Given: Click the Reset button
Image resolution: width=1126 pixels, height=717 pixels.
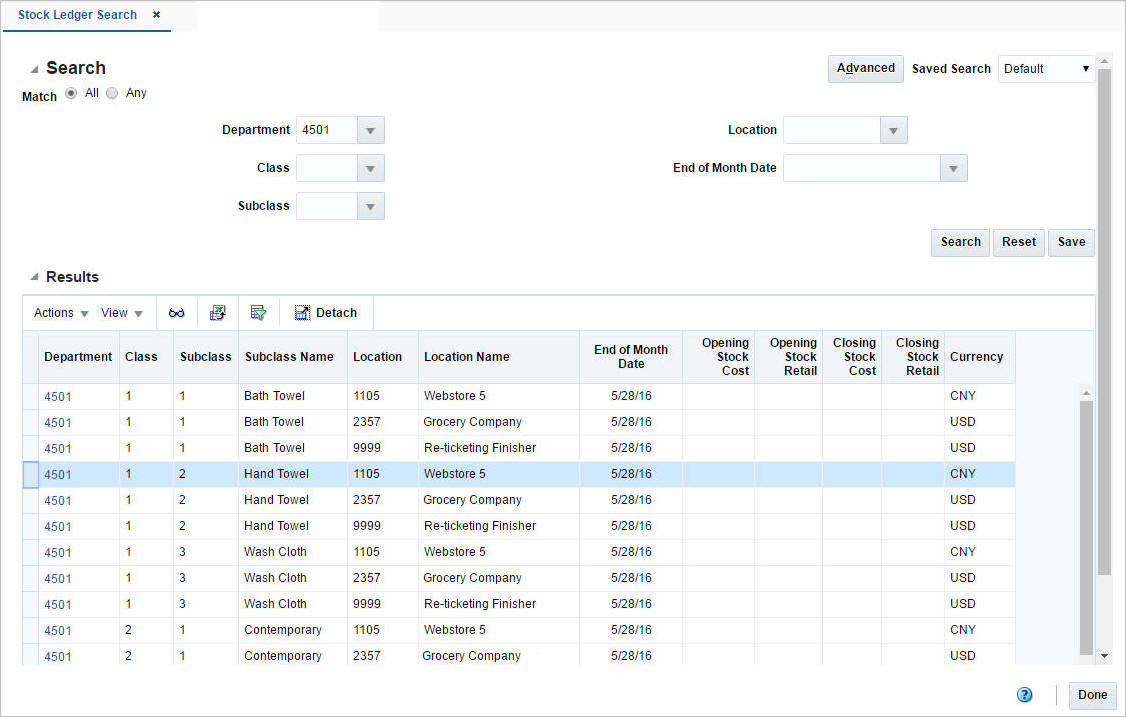Looking at the screenshot, I should (1018, 242).
